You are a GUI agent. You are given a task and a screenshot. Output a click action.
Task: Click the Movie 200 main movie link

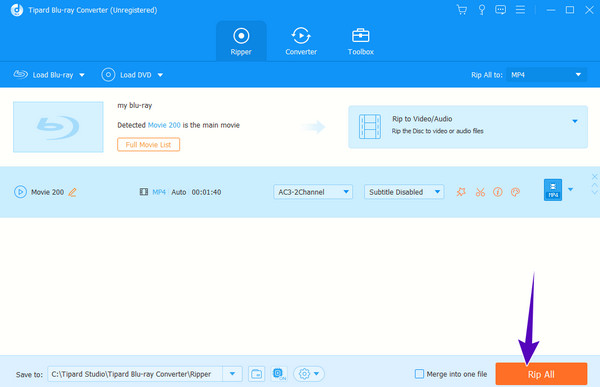coord(164,125)
